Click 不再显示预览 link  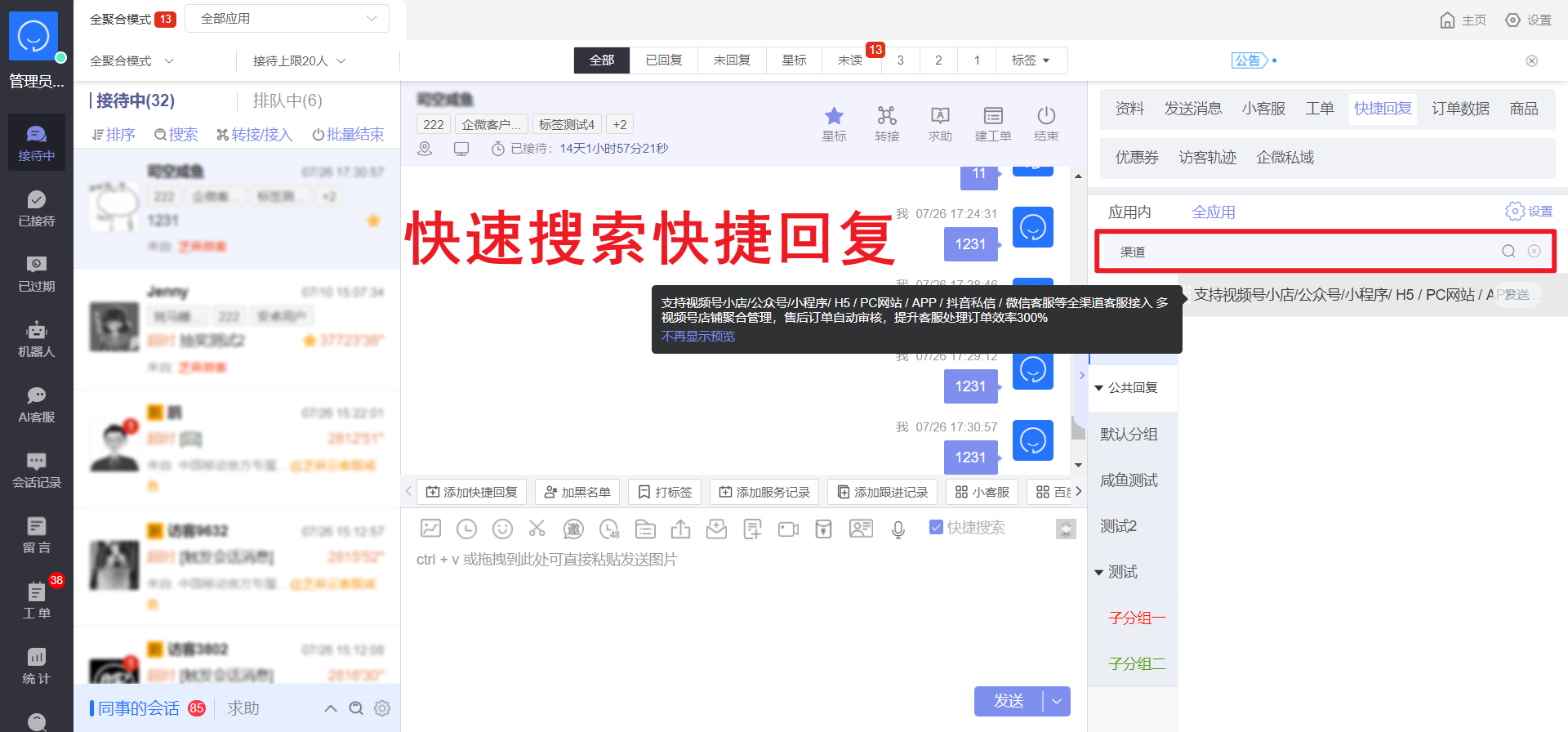[698, 337]
